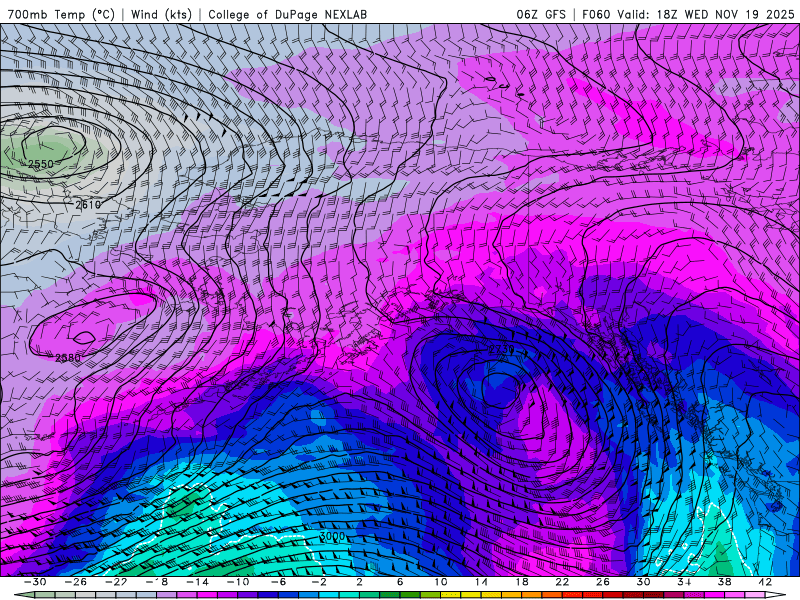Click the yellow swatch right of the 10 label
The image size is (800, 600).
(451, 595)
